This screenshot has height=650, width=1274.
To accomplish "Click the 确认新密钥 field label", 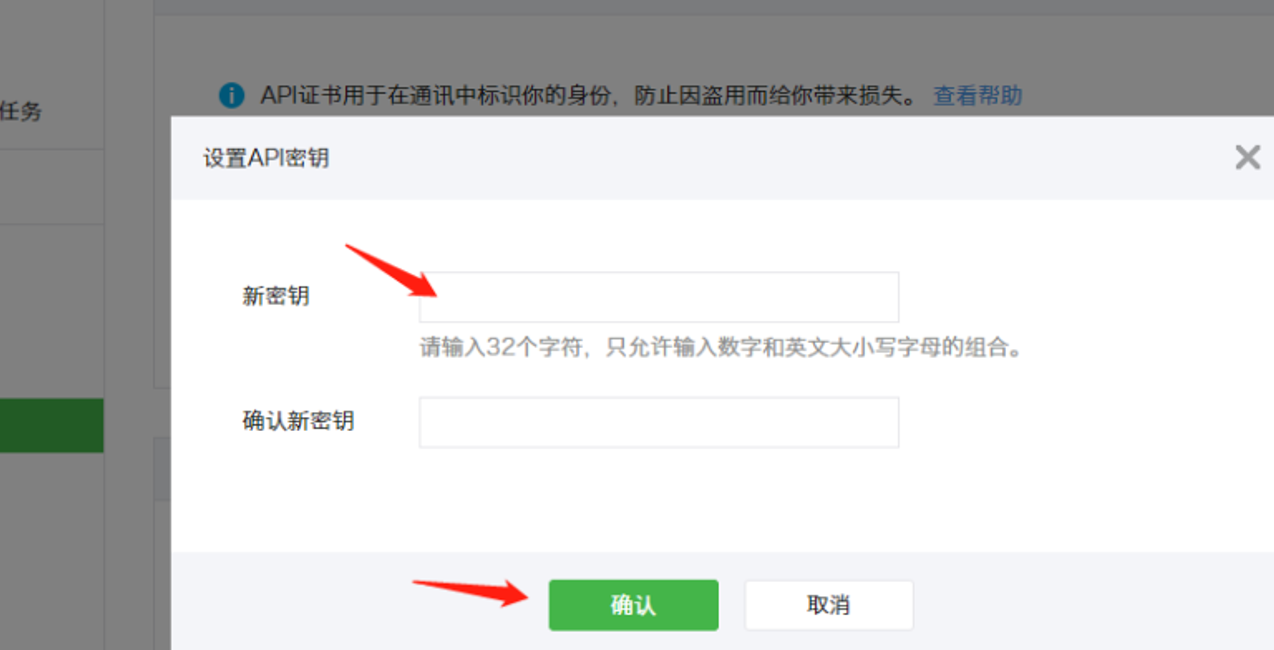I will click(x=298, y=421).
